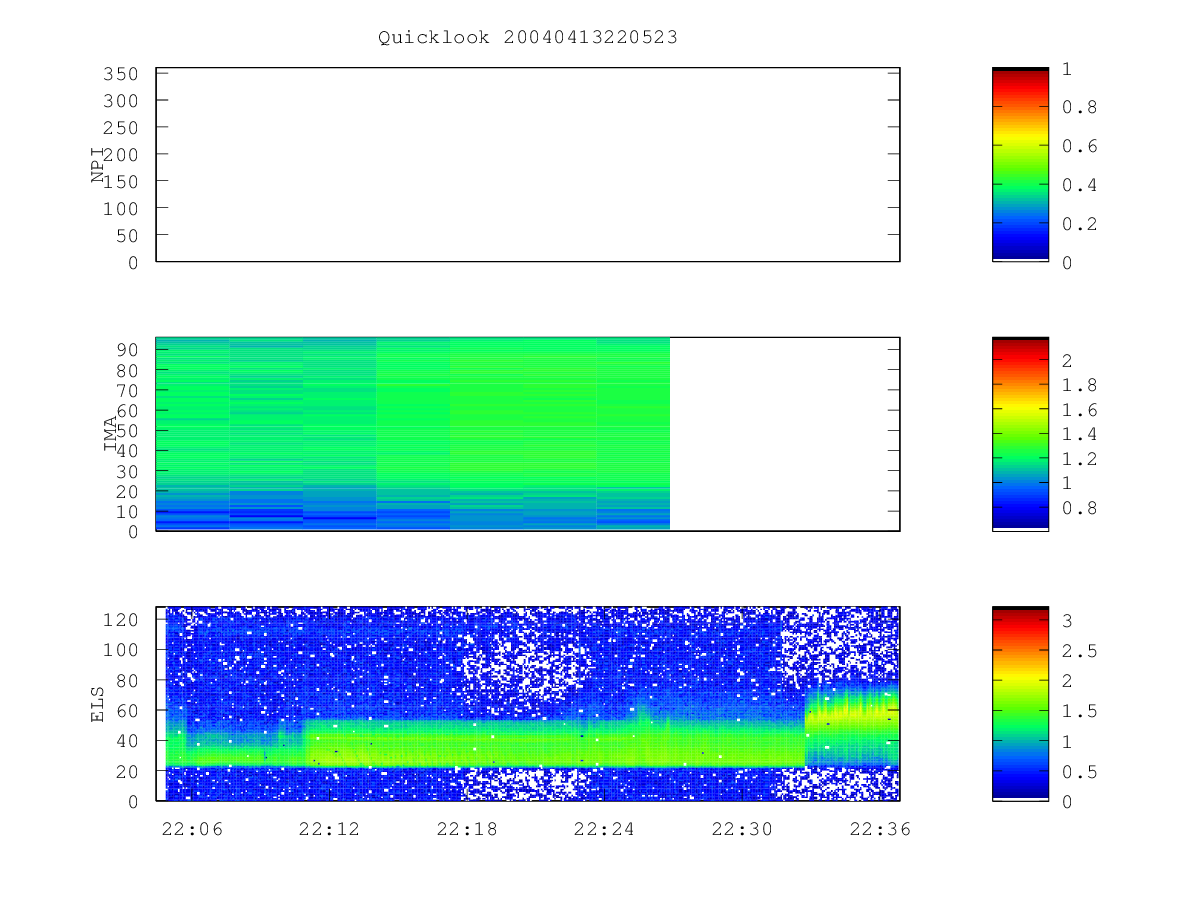This screenshot has height=900, width=1200.
Task: Click the 0.4 label on NPI colorbar
Action: (x=1078, y=185)
